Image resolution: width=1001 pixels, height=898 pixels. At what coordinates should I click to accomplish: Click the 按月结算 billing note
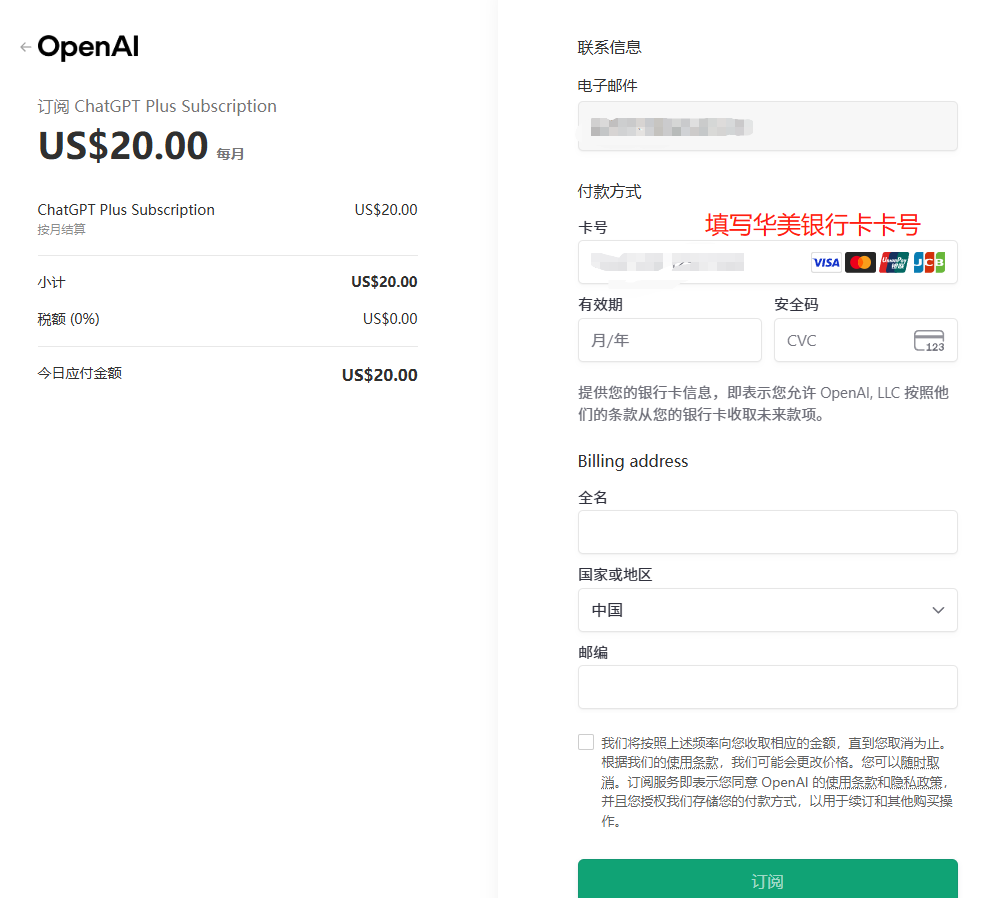pos(61,230)
